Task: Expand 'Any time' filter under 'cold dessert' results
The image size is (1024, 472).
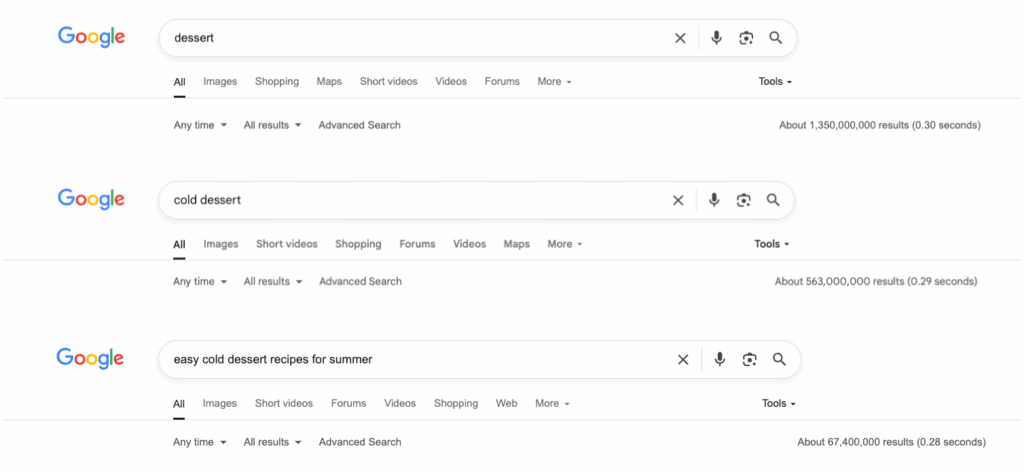Action: pos(200,282)
